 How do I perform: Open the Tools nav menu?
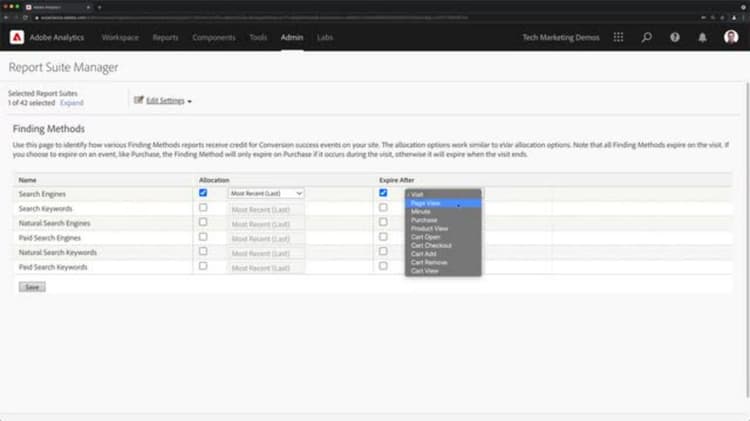258,37
